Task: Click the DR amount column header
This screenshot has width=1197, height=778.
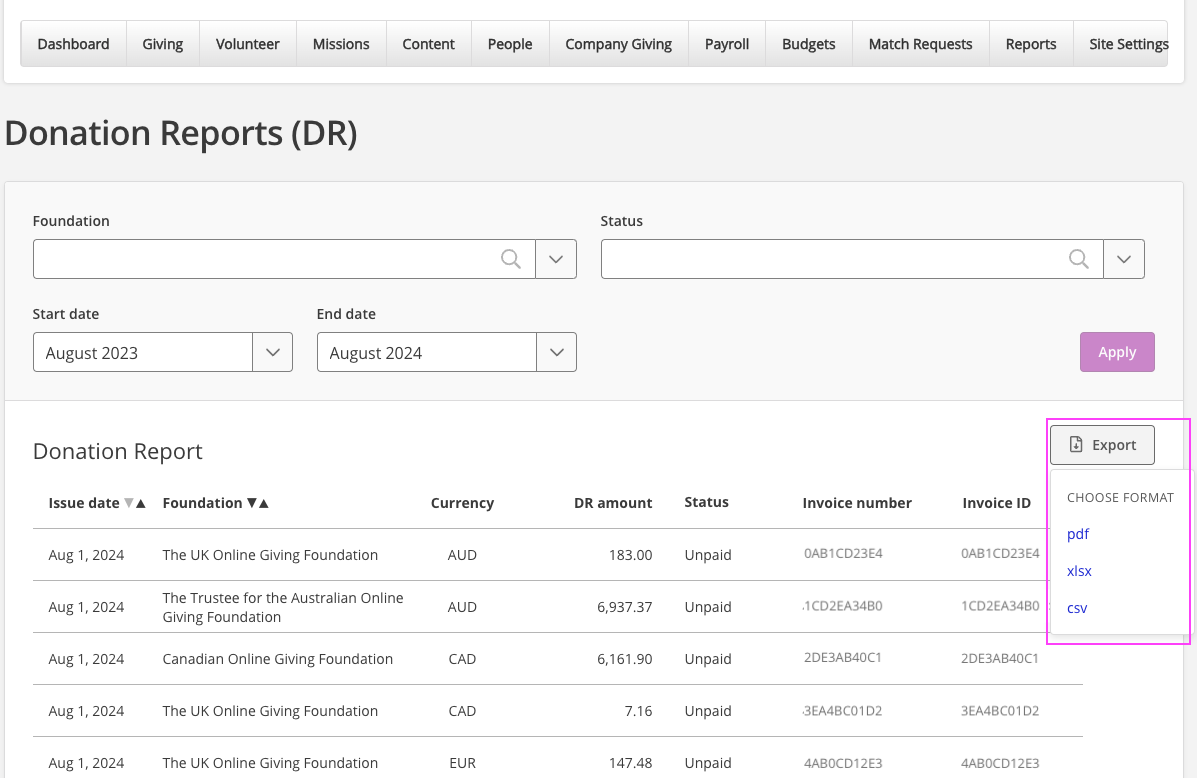Action: click(613, 503)
